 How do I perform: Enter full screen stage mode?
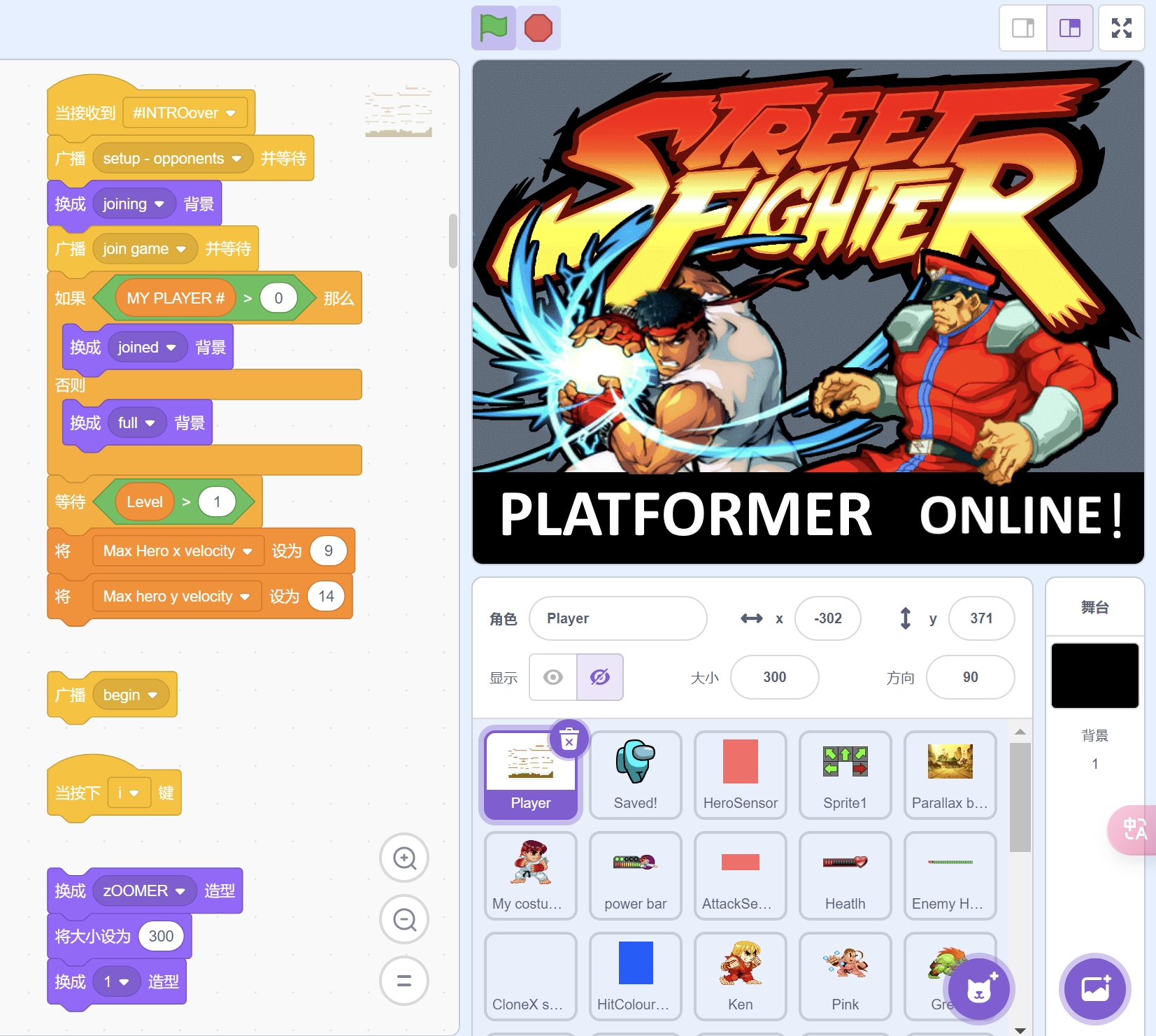tap(1122, 28)
